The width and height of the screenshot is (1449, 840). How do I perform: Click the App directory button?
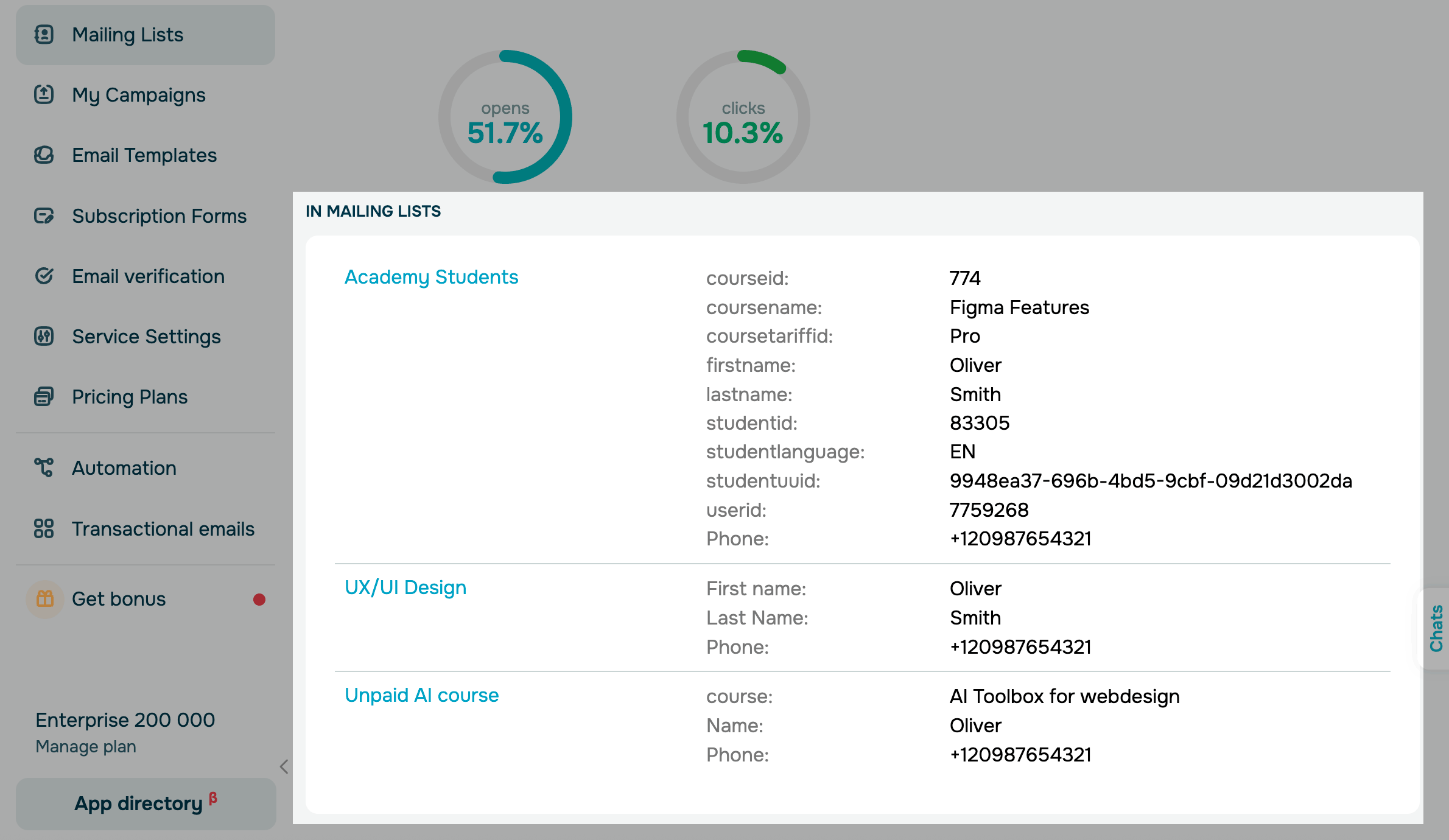pos(146,803)
